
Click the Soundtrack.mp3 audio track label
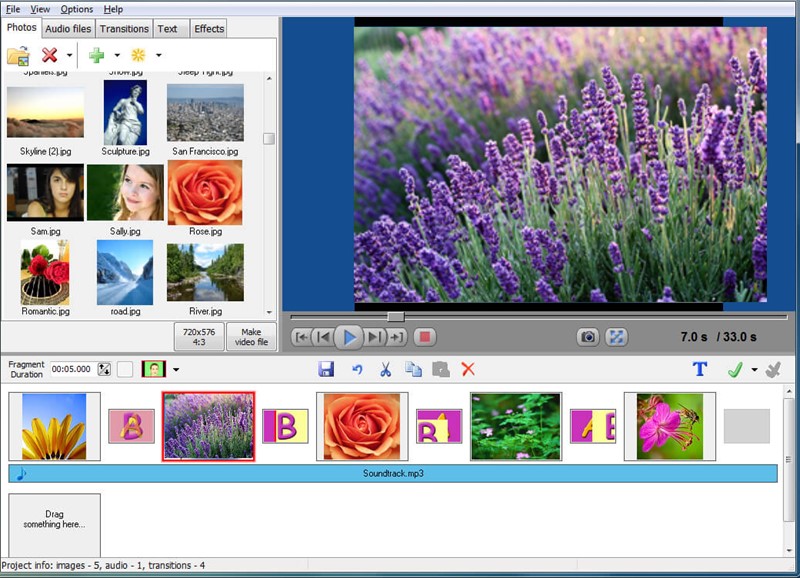coord(393,473)
